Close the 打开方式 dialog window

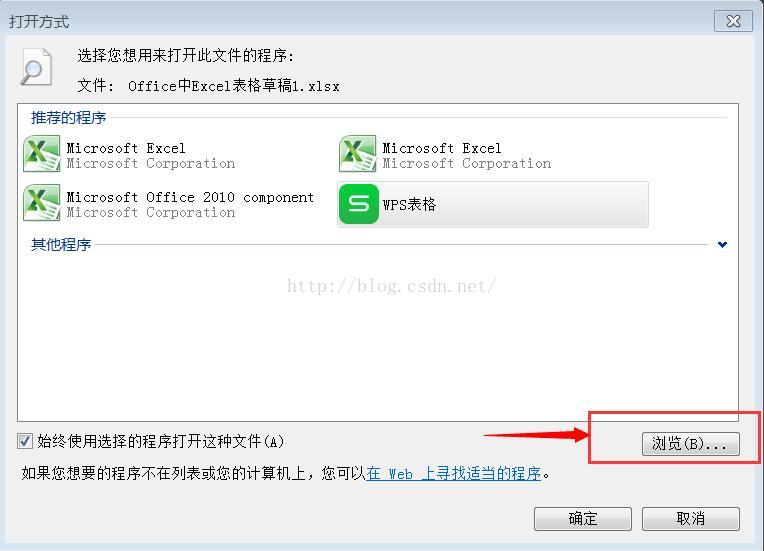click(733, 21)
